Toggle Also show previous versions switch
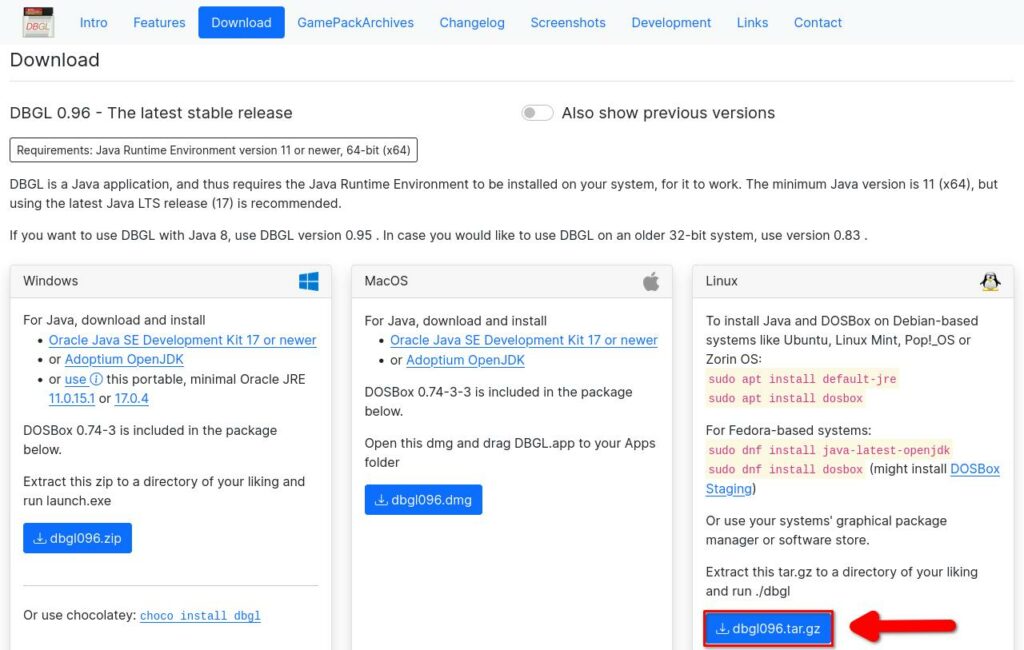 537,113
